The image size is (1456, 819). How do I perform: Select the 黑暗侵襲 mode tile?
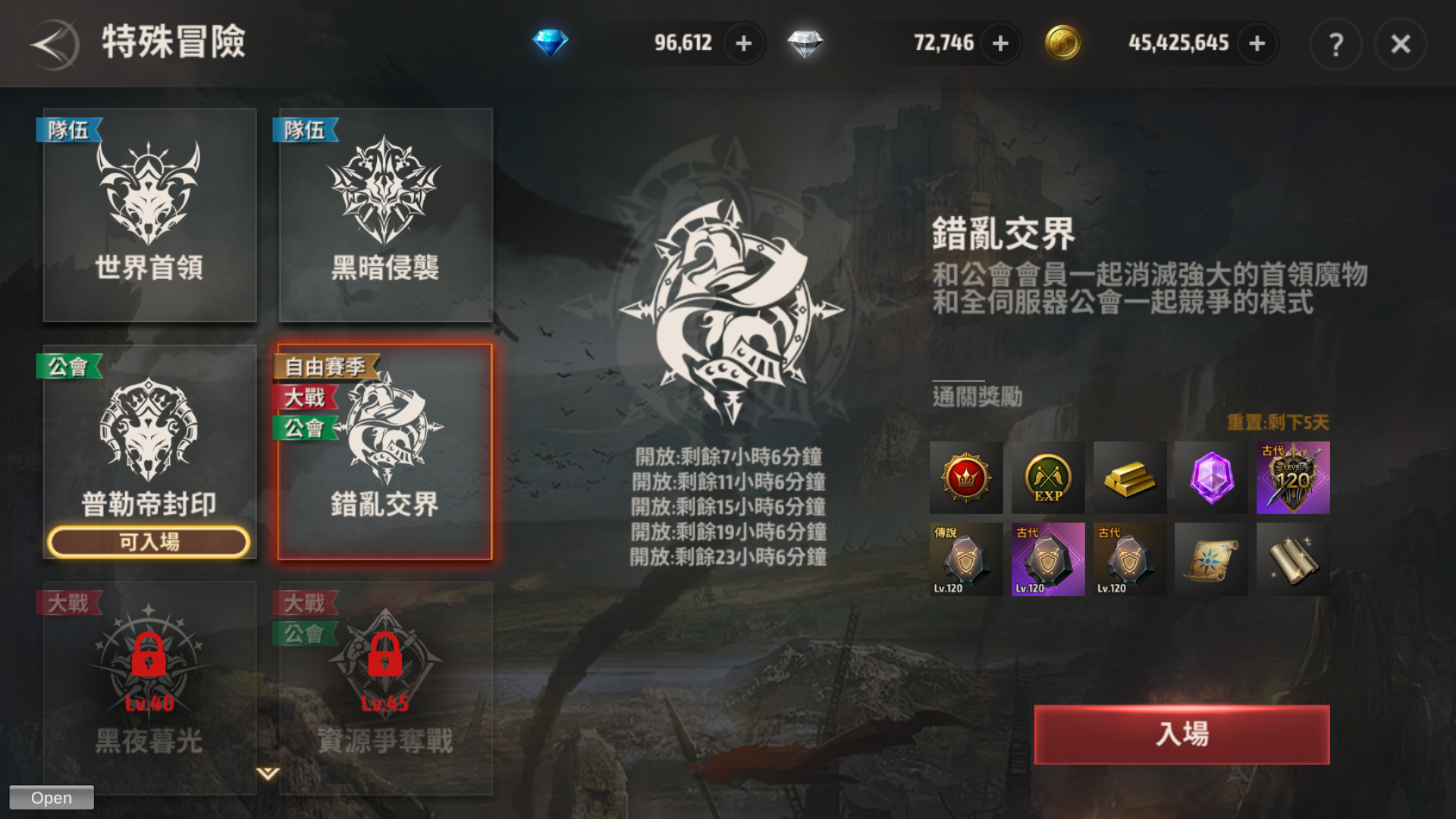(x=385, y=215)
